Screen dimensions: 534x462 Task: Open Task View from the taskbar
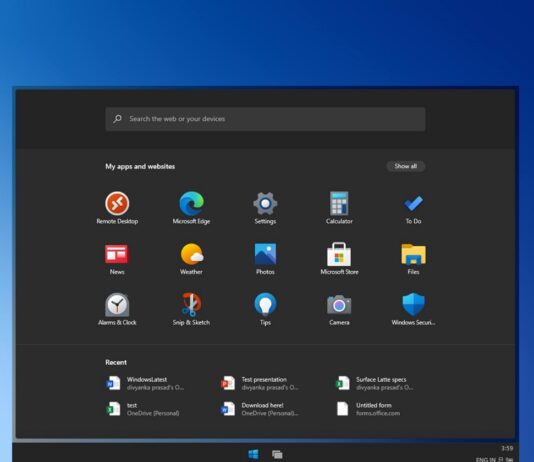277,454
